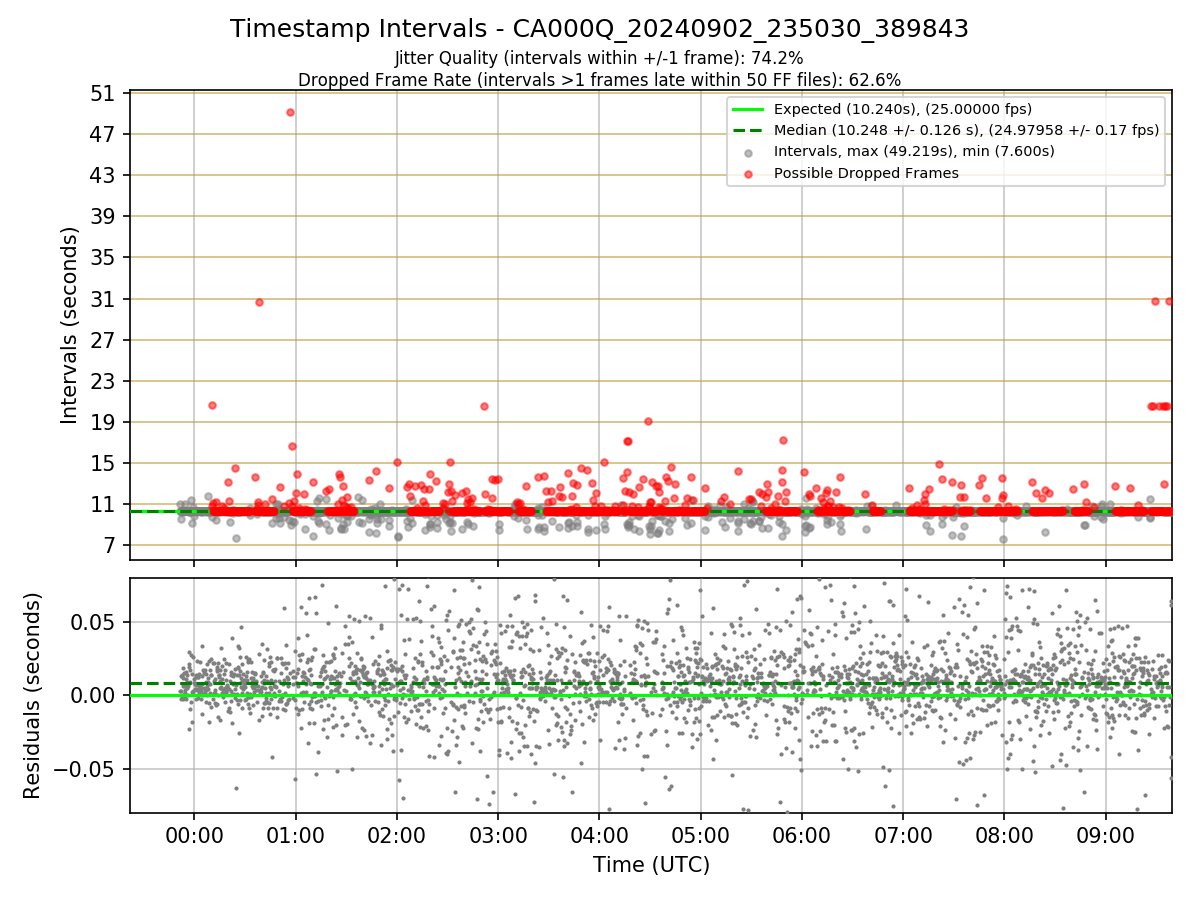
Task: Click the 'Intervals (seconds)' y-axis label
Action: tap(70, 325)
